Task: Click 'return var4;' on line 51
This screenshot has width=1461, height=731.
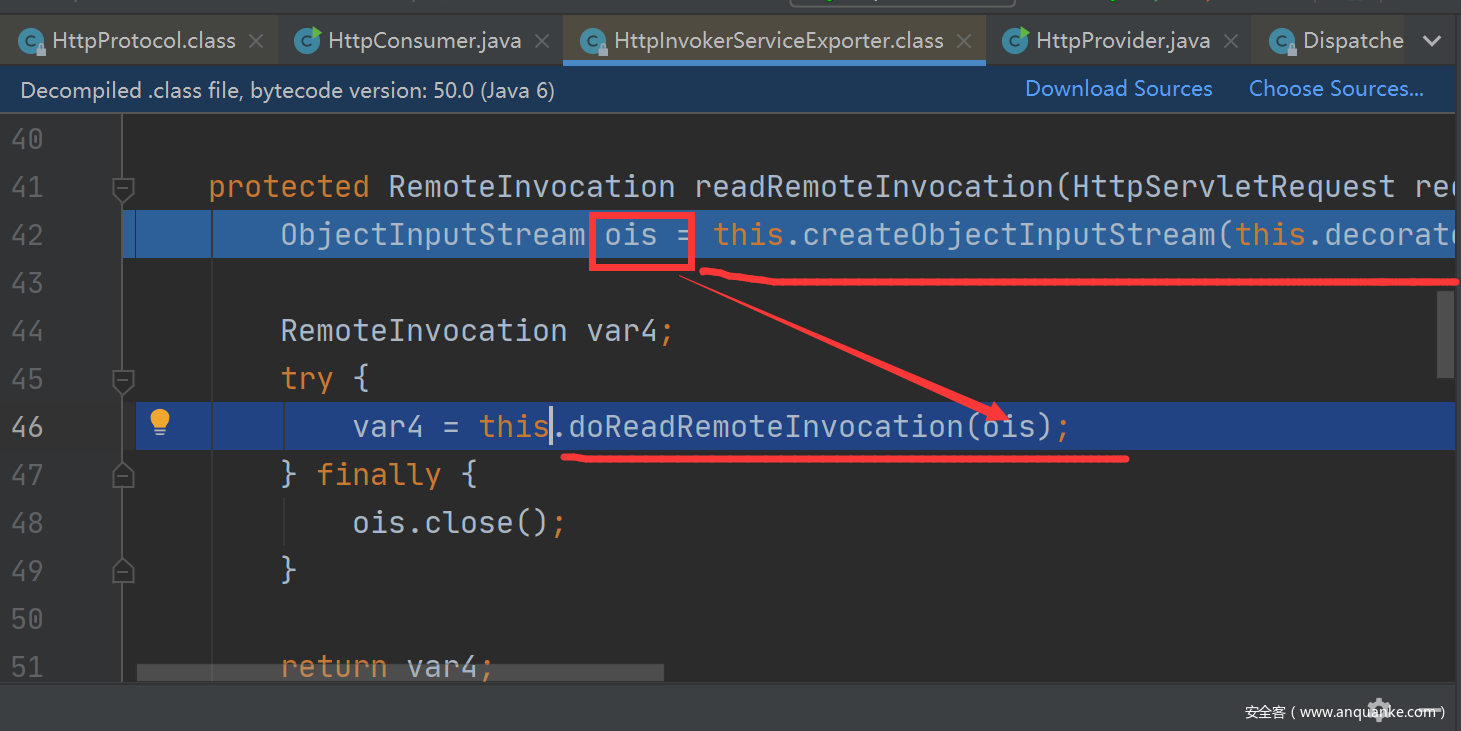Action: 387,667
